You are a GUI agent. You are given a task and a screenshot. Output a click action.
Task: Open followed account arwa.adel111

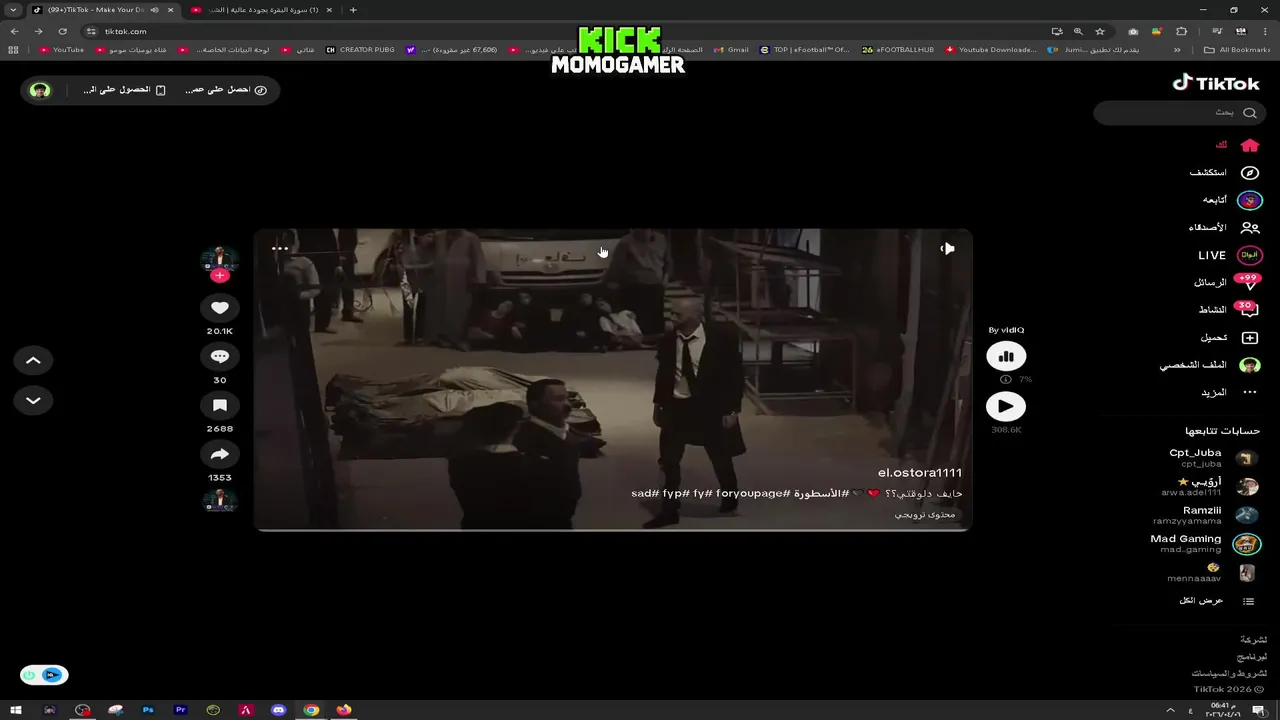(x=1210, y=487)
